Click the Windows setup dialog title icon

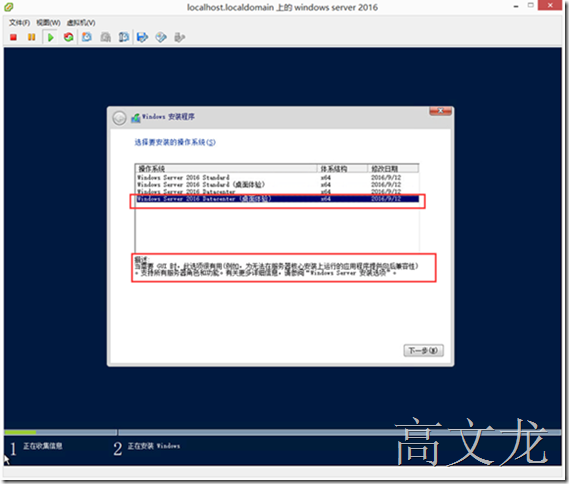click(x=136, y=118)
